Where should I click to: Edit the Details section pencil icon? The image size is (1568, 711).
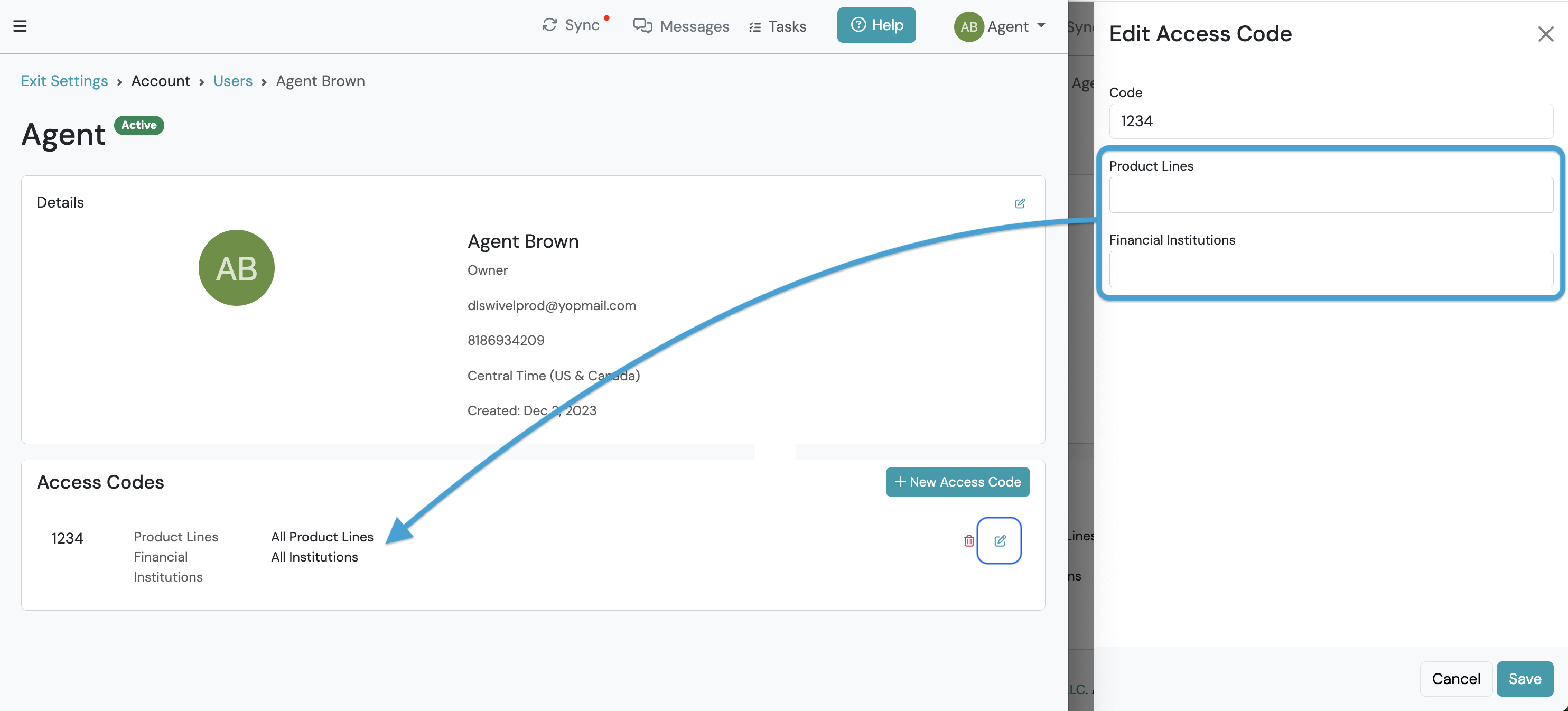(1020, 203)
